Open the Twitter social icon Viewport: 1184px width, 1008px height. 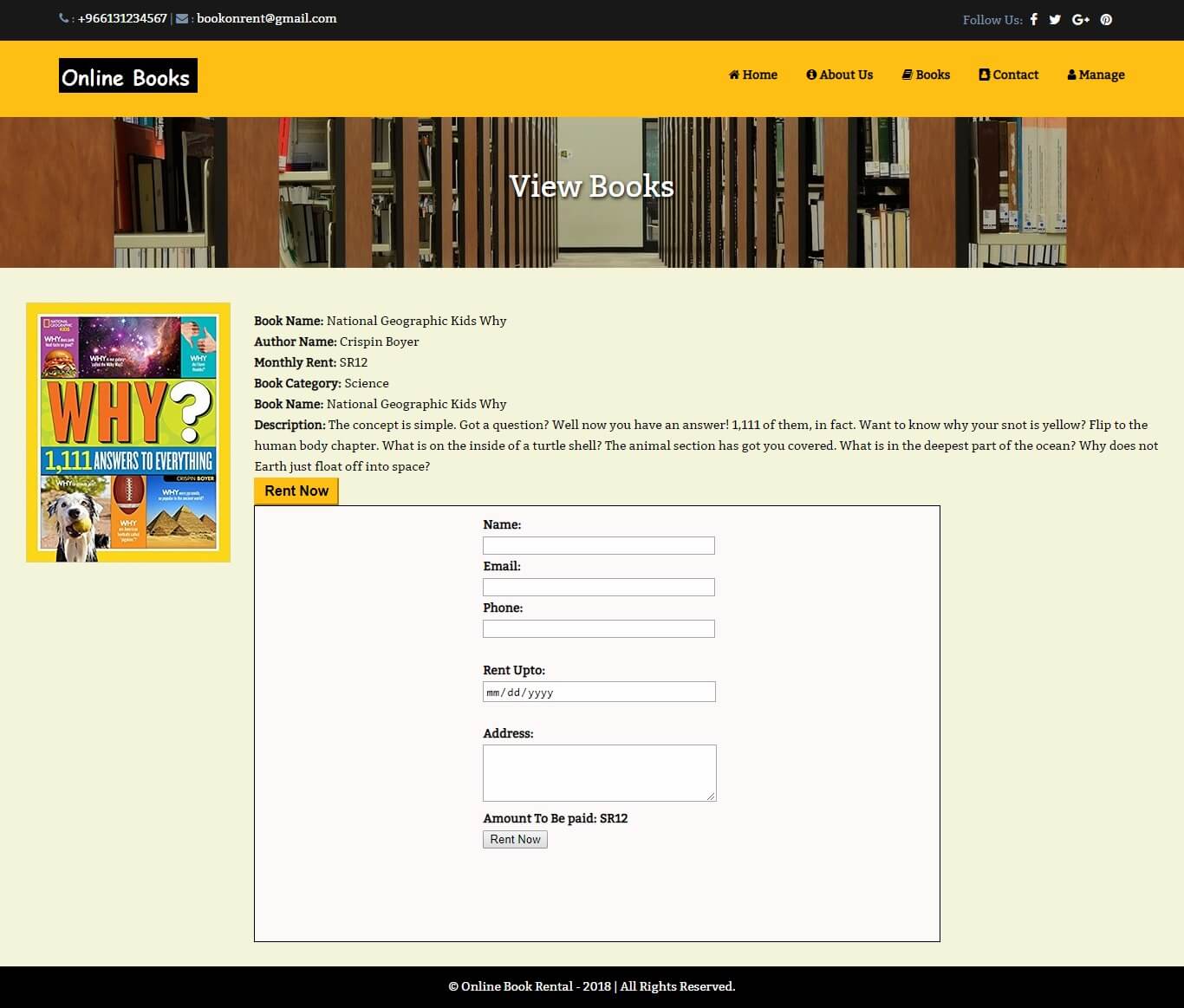coord(1055,19)
